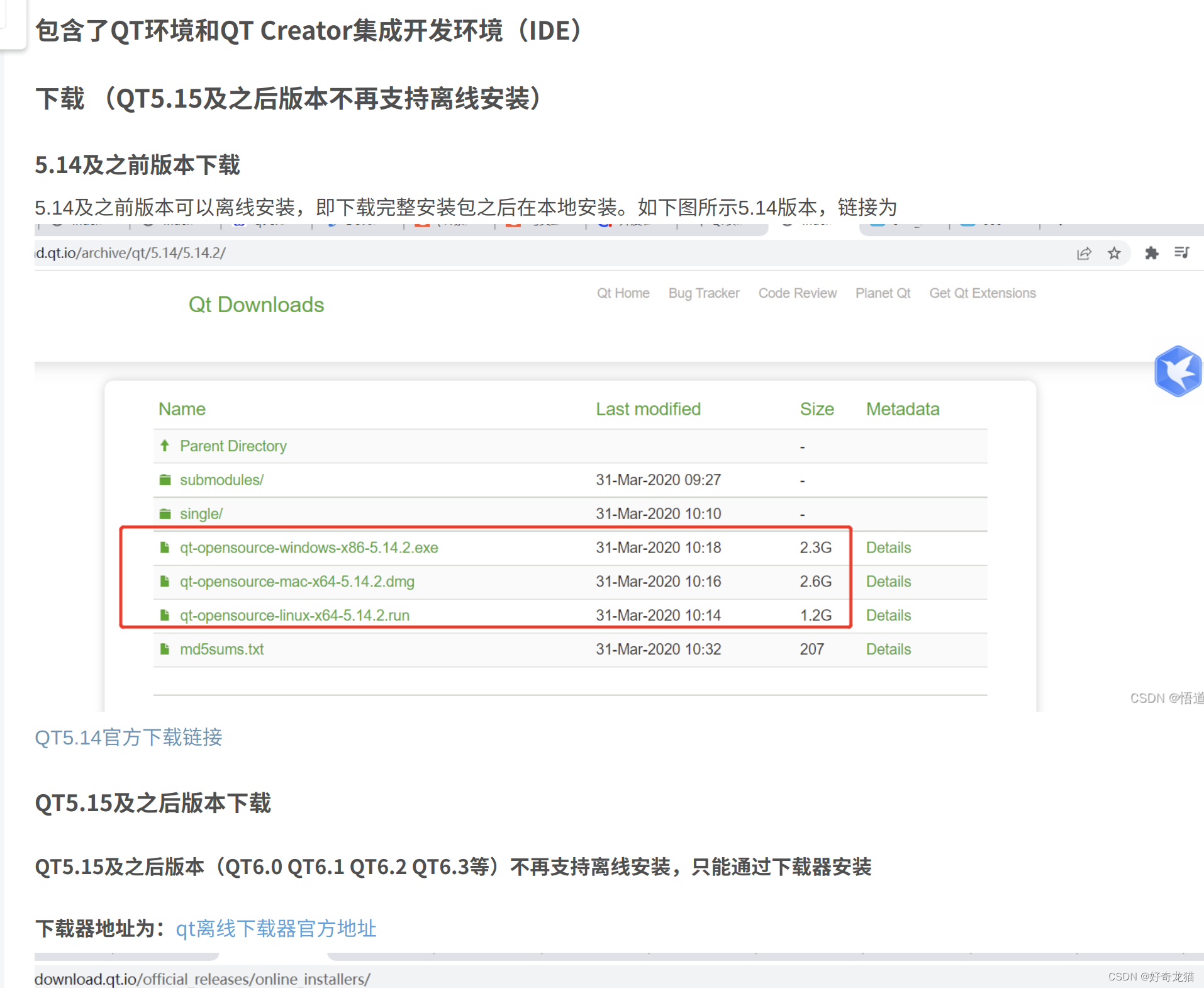Select date 31-Mar-2020 10:10

coord(658,514)
